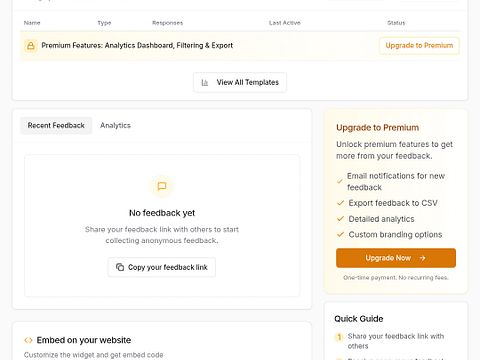Click the lock icon beside Premium Features
This screenshot has width=480, height=360.
pos(31,46)
